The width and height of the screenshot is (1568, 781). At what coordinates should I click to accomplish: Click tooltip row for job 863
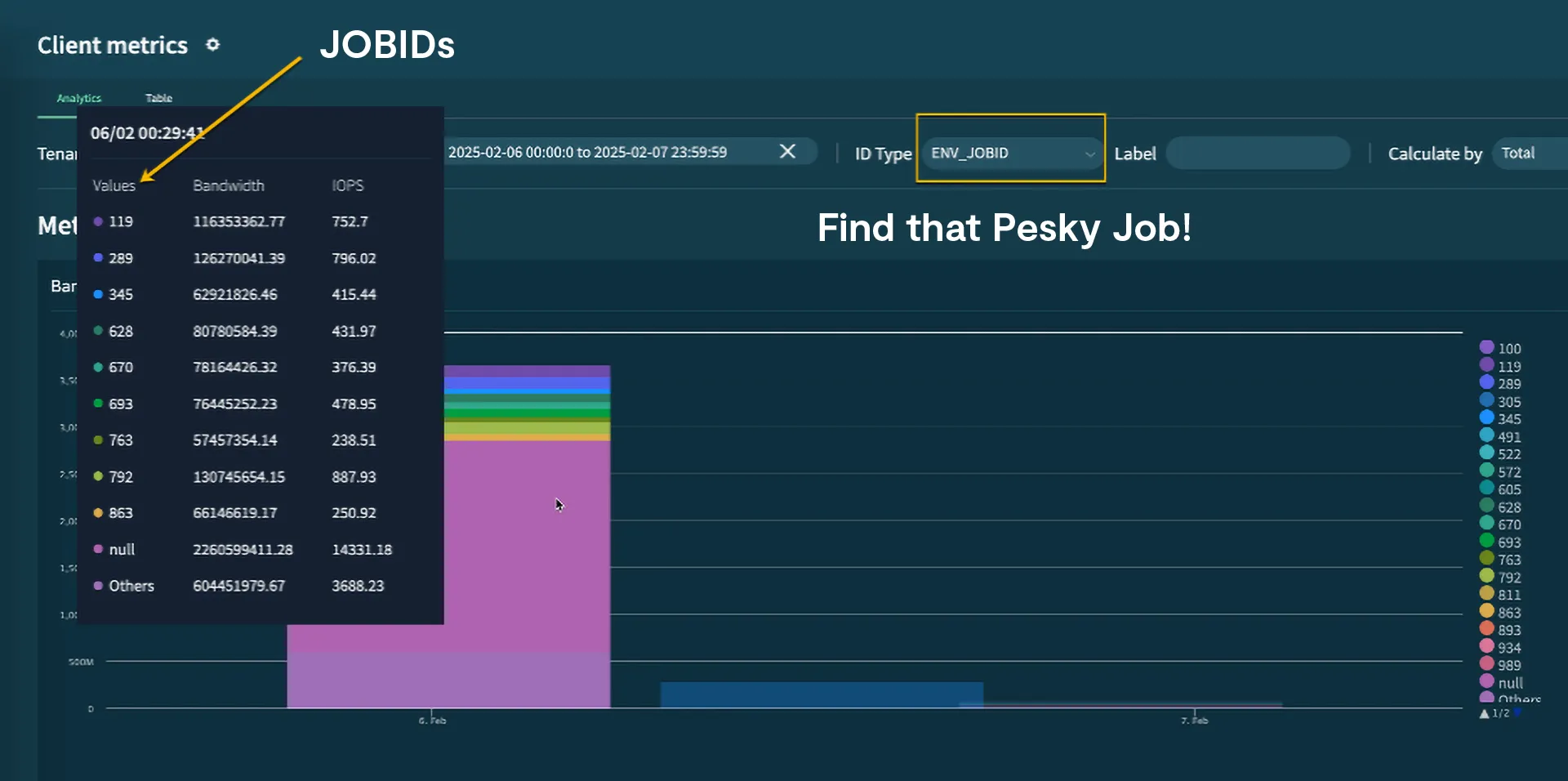(x=260, y=512)
